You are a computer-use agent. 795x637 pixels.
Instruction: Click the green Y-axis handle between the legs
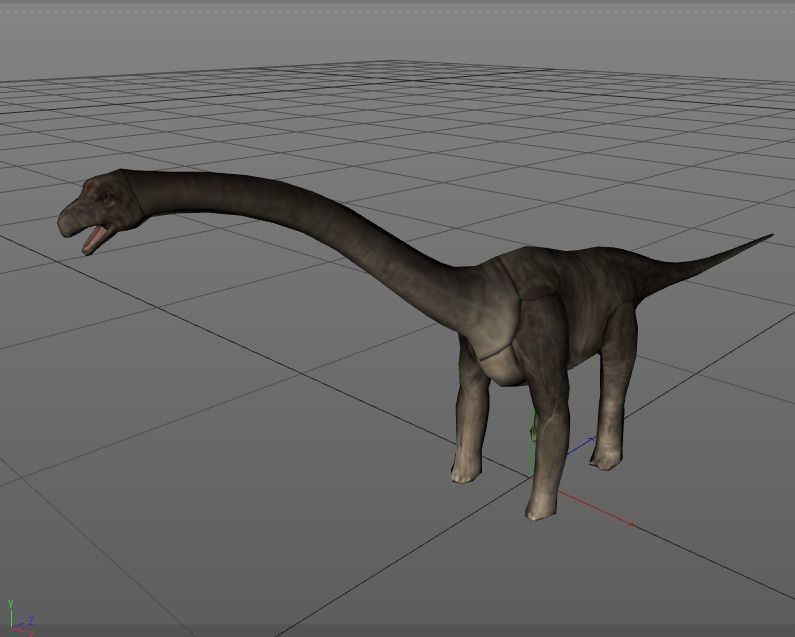tap(532, 444)
